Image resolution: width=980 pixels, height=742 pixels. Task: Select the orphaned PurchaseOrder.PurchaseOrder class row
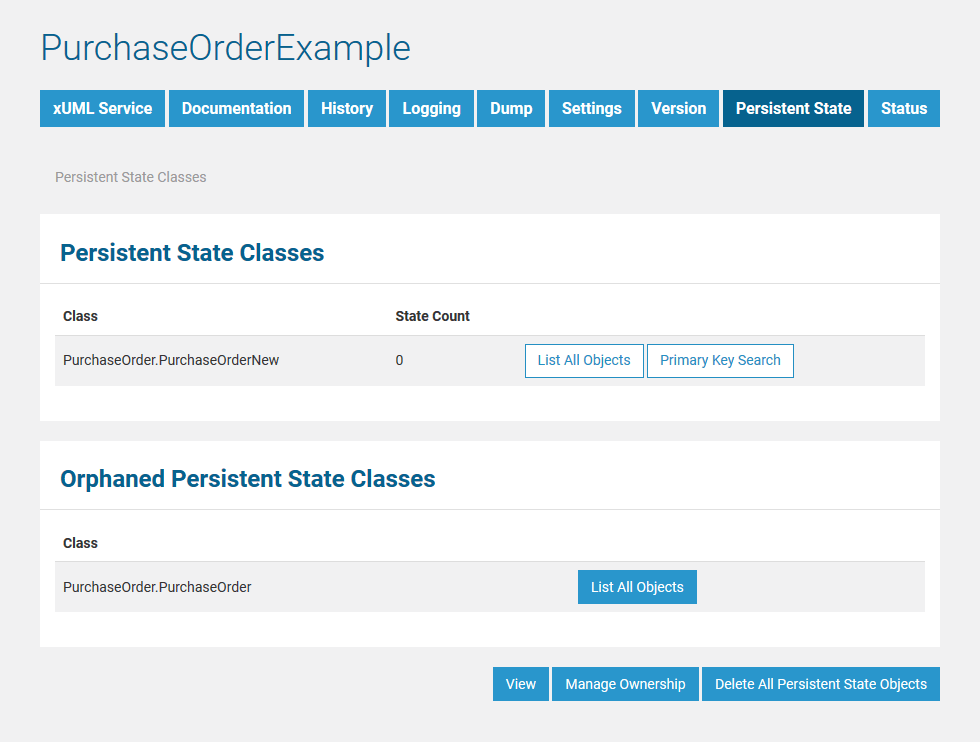pos(157,587)
